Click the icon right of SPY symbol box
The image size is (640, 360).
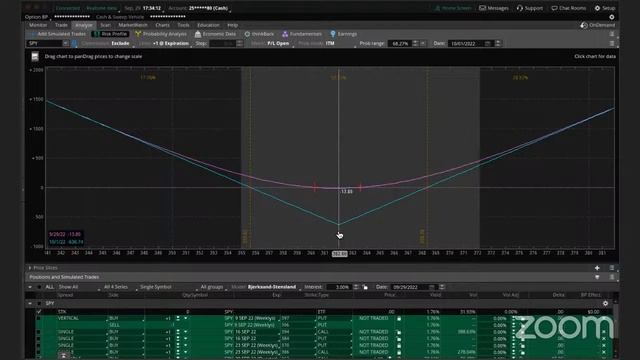click(74, 43)
